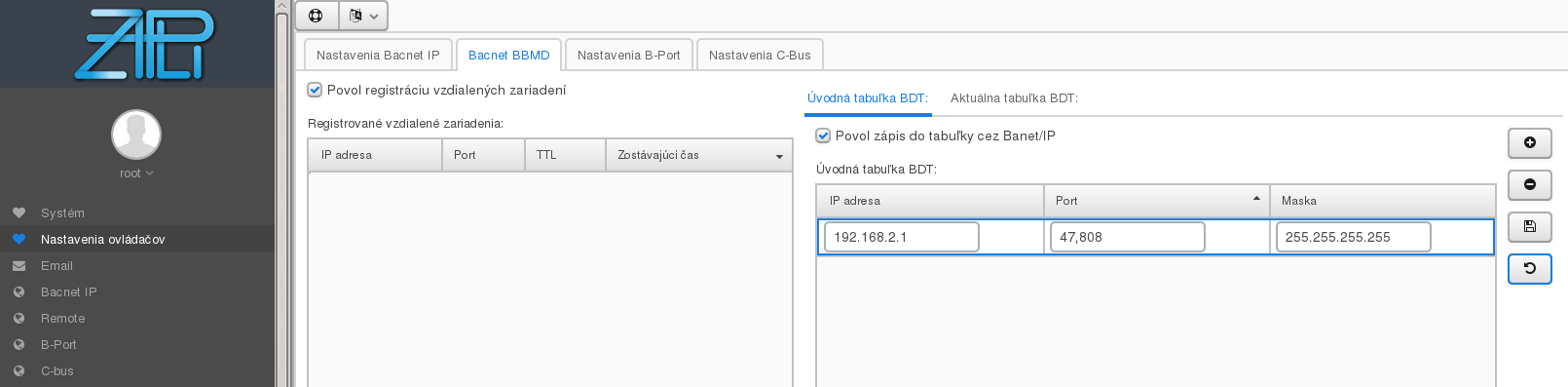Click the globe icon next to Remote
Viewport: 1568px width, 387px height.
coord(19,318)
